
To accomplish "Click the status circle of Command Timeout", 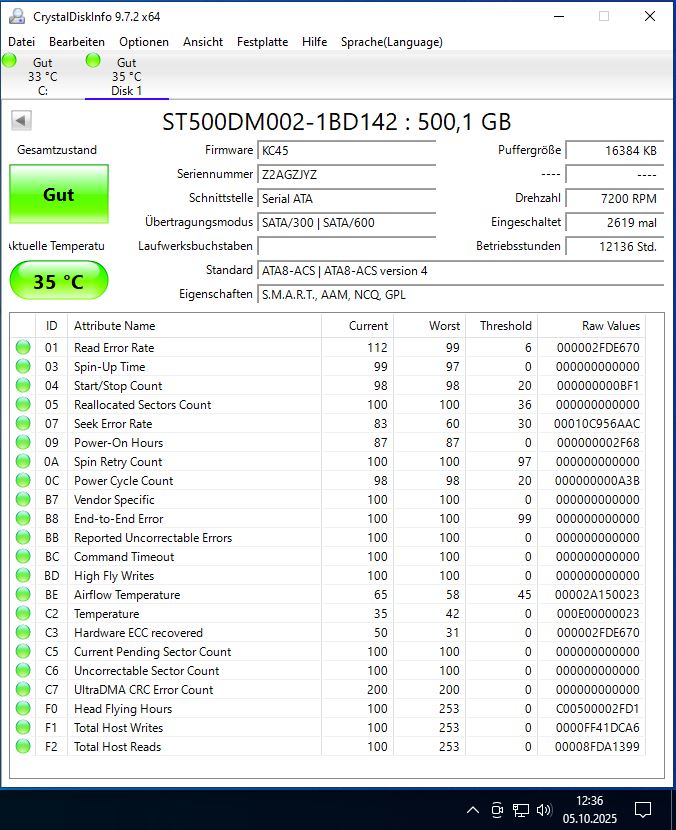I will coord(23,556).
